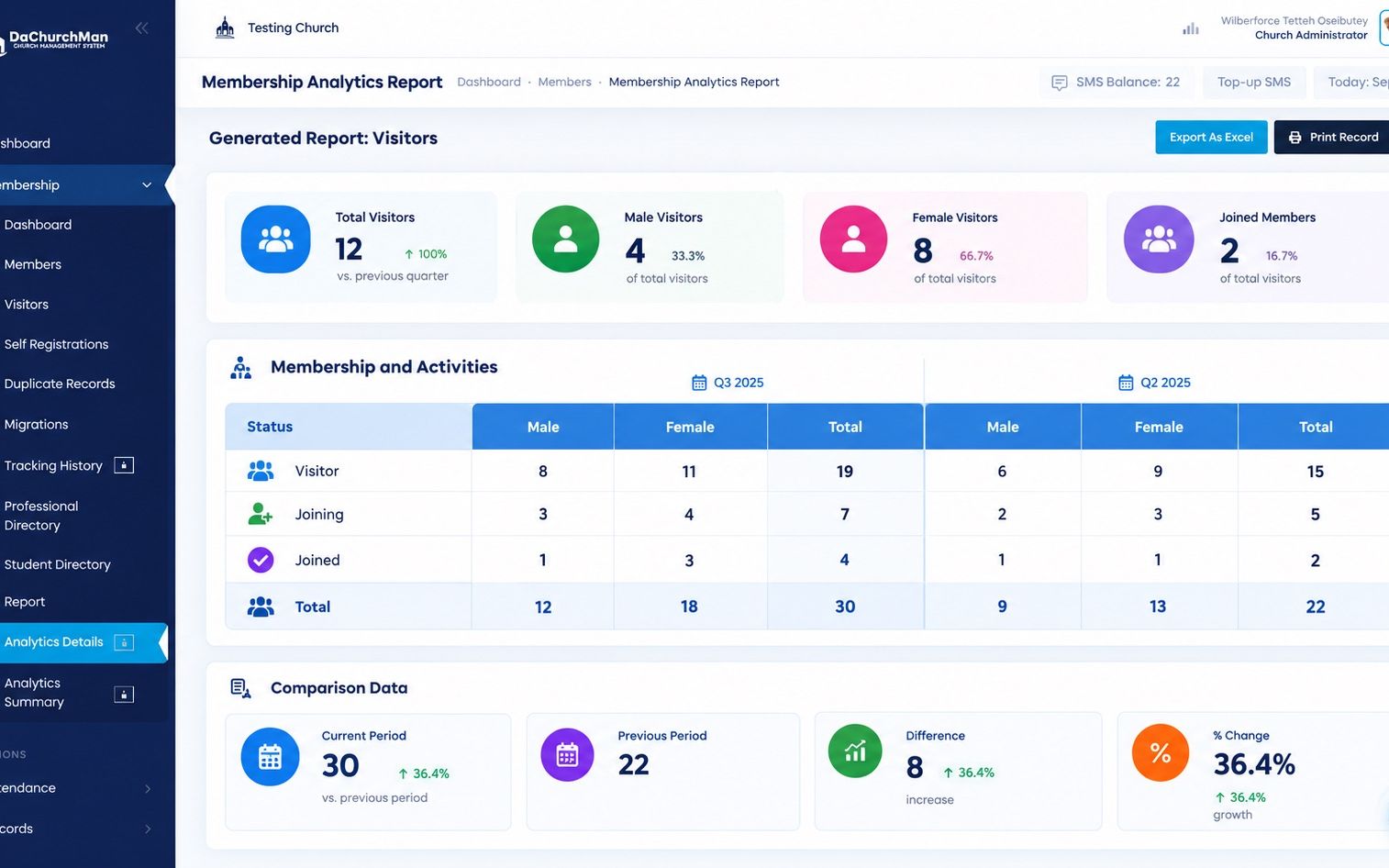Click lock icon beside Analytics Summary

pos(124,695)
